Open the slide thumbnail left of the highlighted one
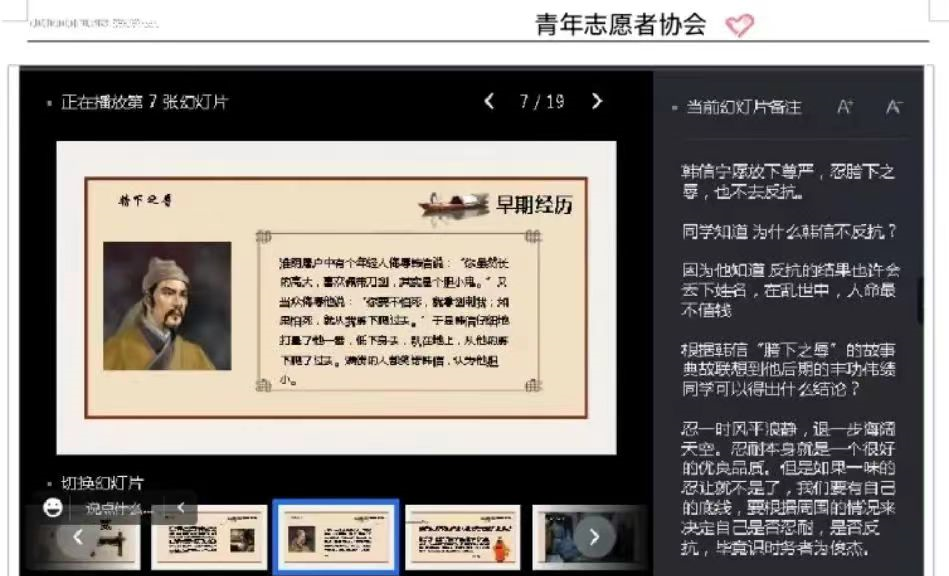 (x=209, y=537)
